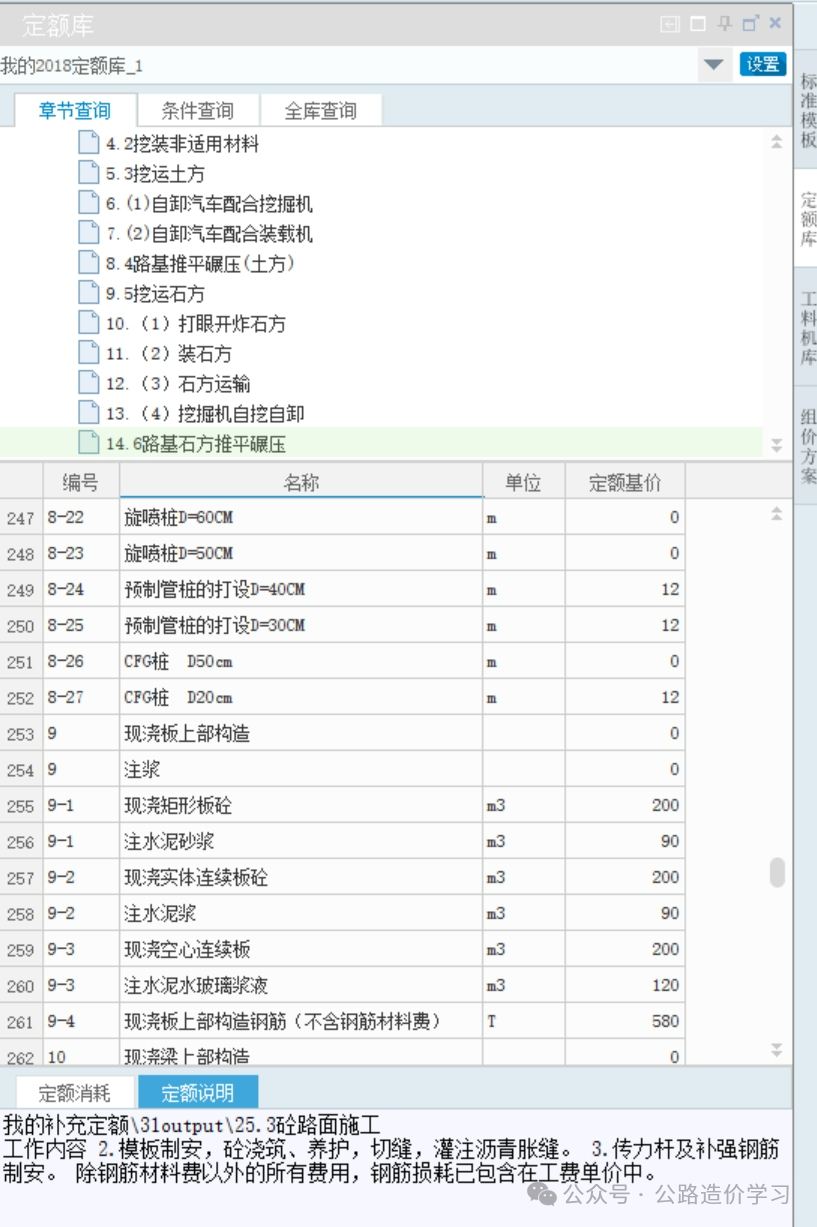Open the 定额消耗 tab

pos(75,1092)
